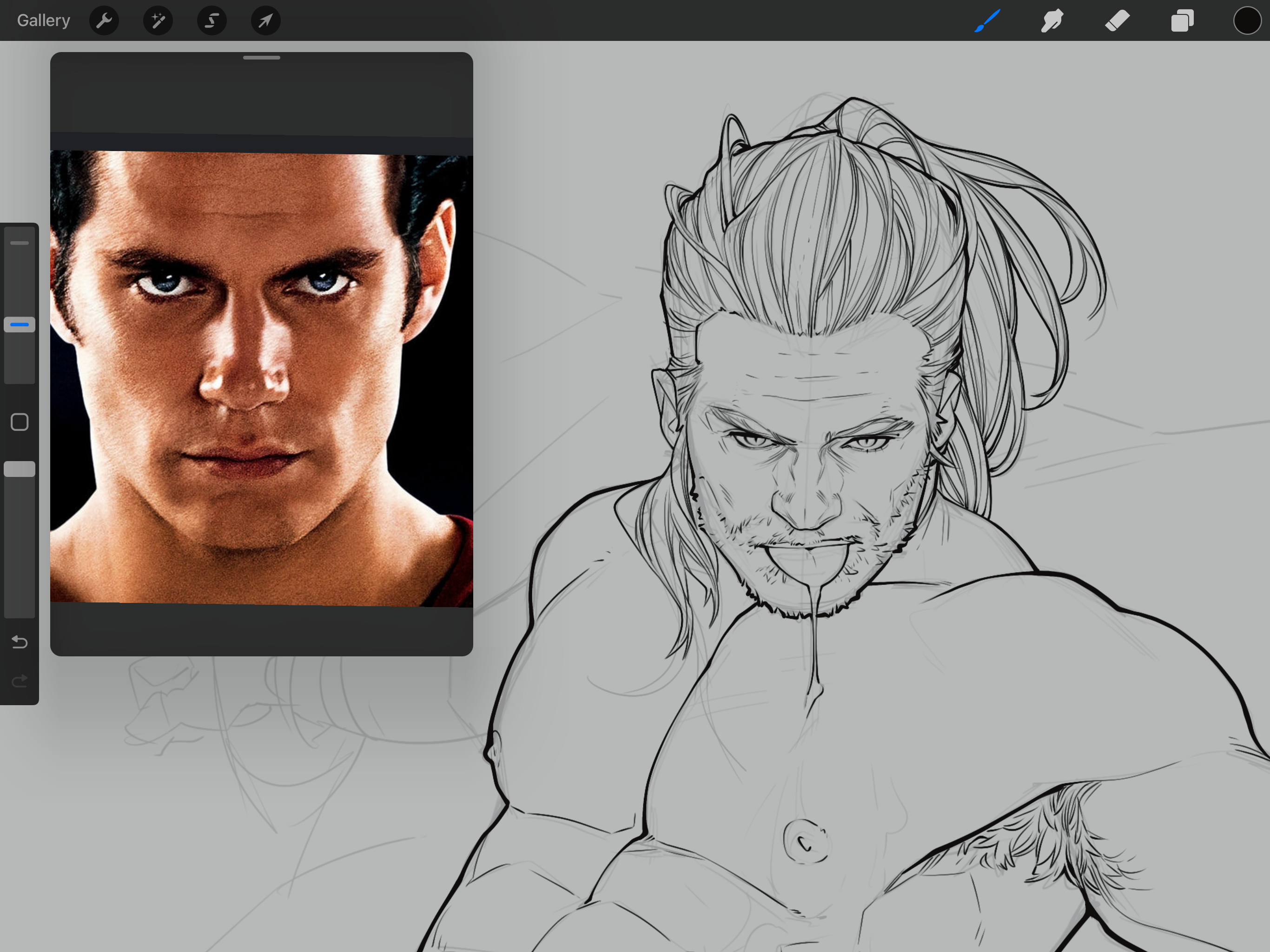
Task: Undo the last stroke
Action: pyautogui.click(x=20, y=641)
